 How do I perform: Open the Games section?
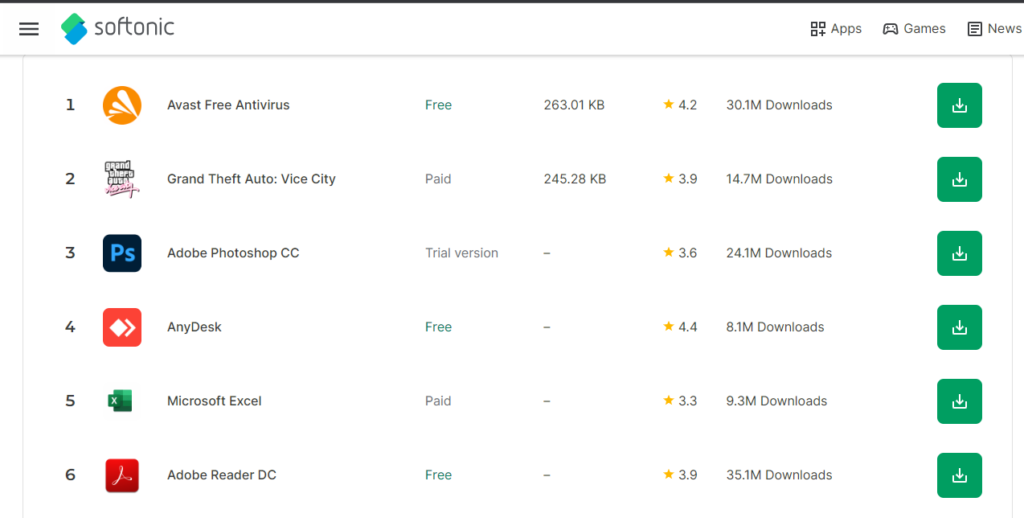[914, 29]
